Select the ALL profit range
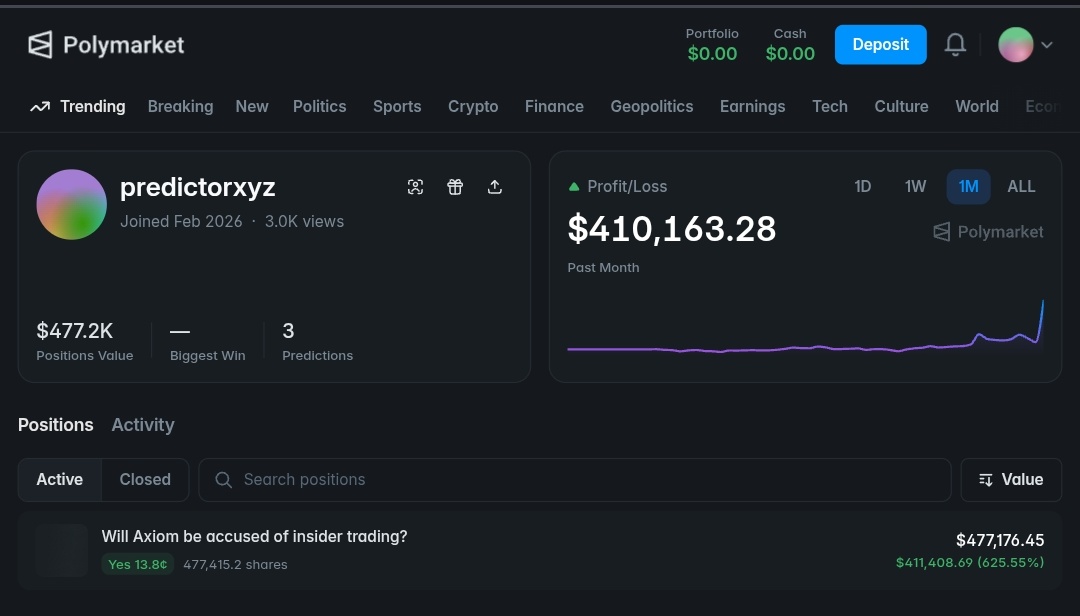 click(1021, 187)
